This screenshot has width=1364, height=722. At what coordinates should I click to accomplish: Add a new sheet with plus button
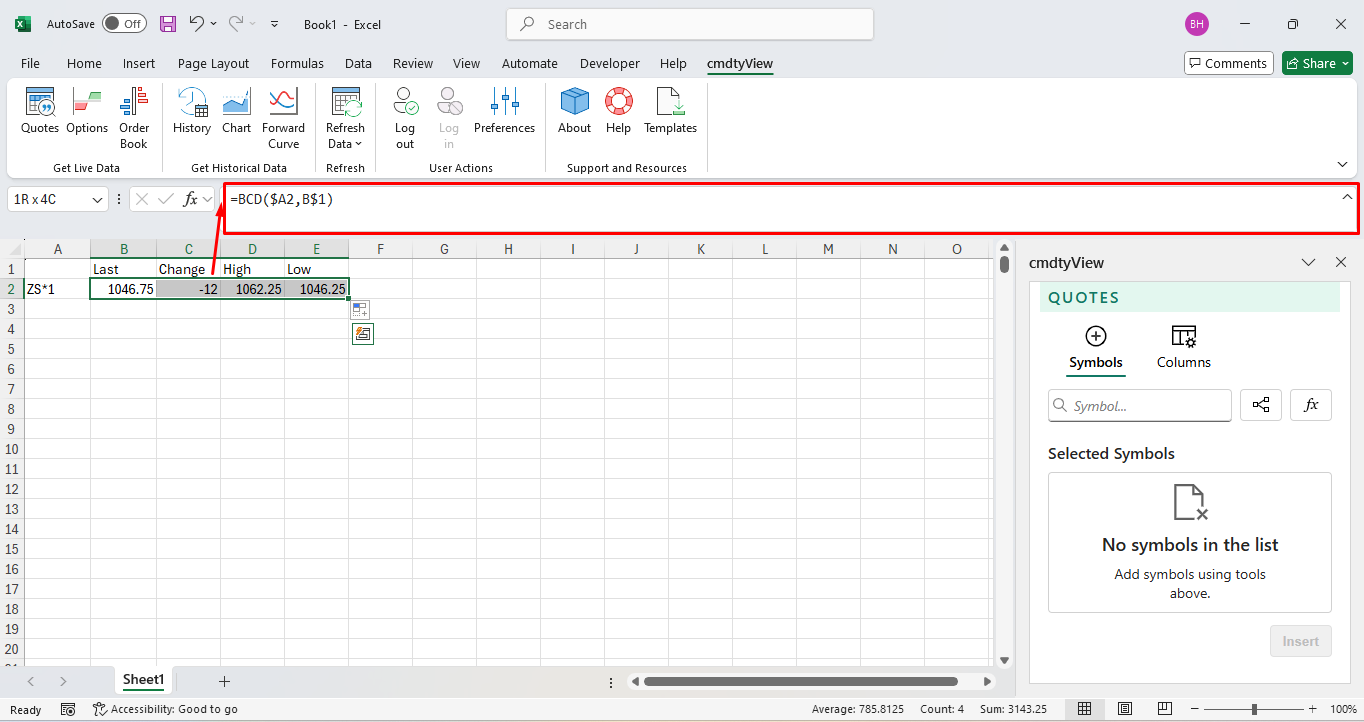pyautogui.click(x=224, y=681)
